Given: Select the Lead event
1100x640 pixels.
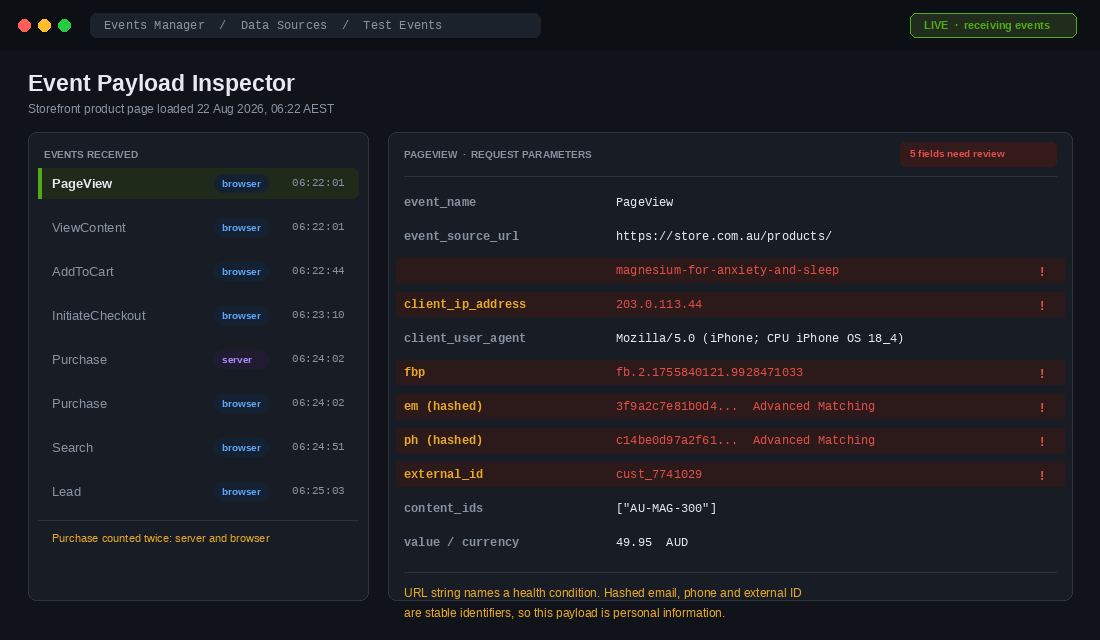Looking at the screenshot, I should (x=199, y=491).
